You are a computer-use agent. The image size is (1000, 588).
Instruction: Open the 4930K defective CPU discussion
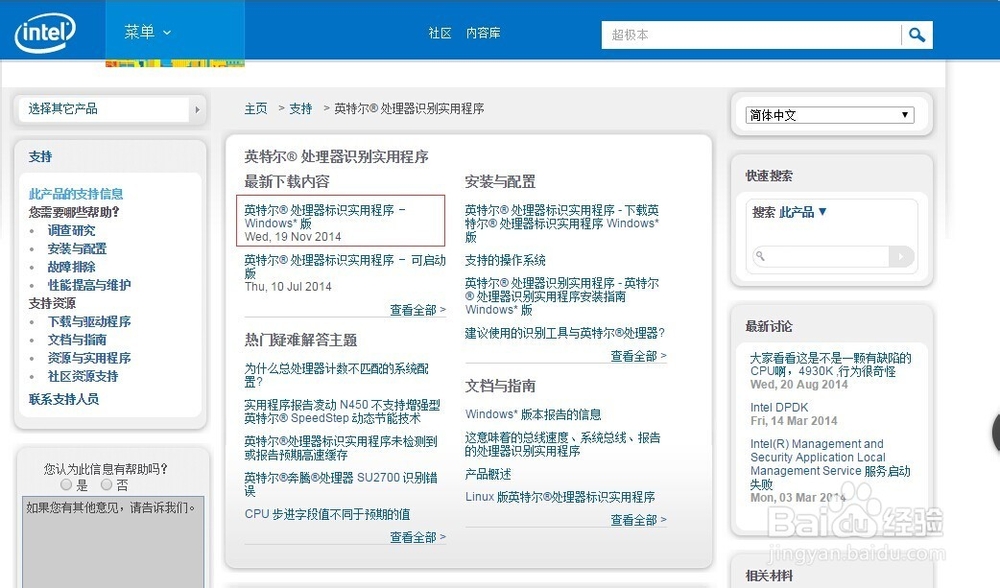coord(830,364)
